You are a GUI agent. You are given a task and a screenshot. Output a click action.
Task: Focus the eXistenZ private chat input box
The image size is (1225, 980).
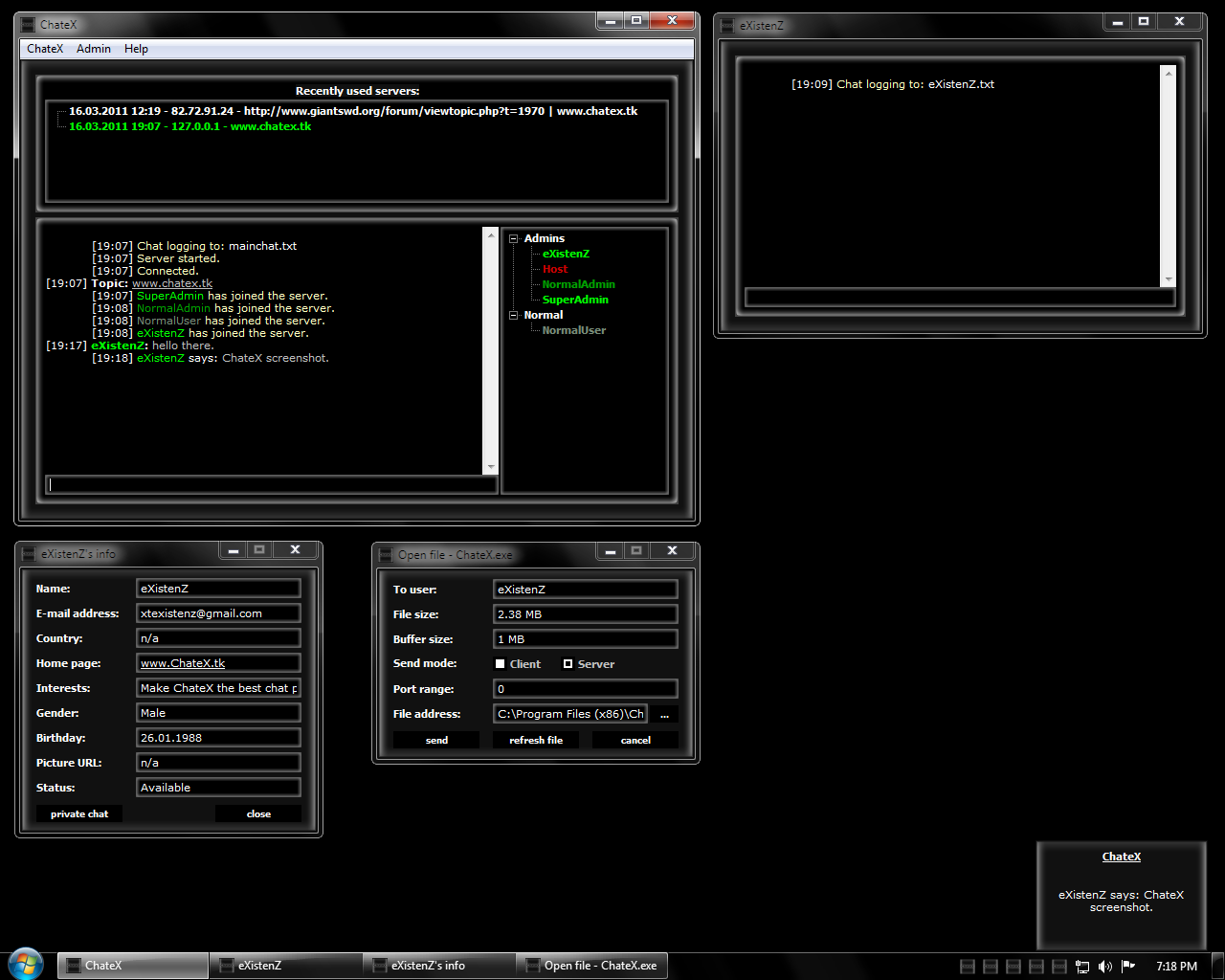click(960, 298)
